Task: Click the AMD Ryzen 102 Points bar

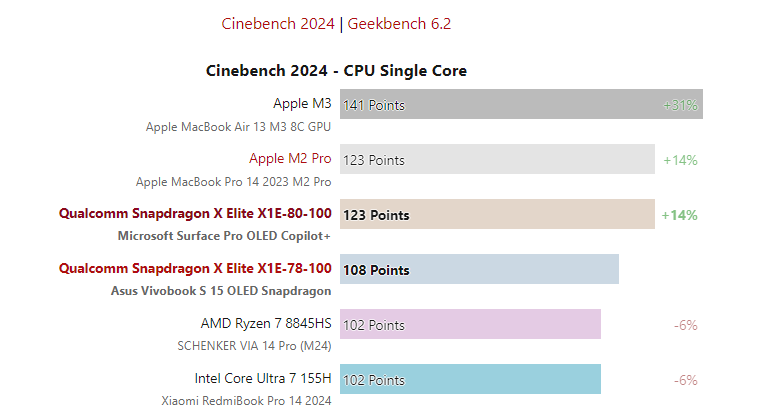Action: click(x=470, y=324)
